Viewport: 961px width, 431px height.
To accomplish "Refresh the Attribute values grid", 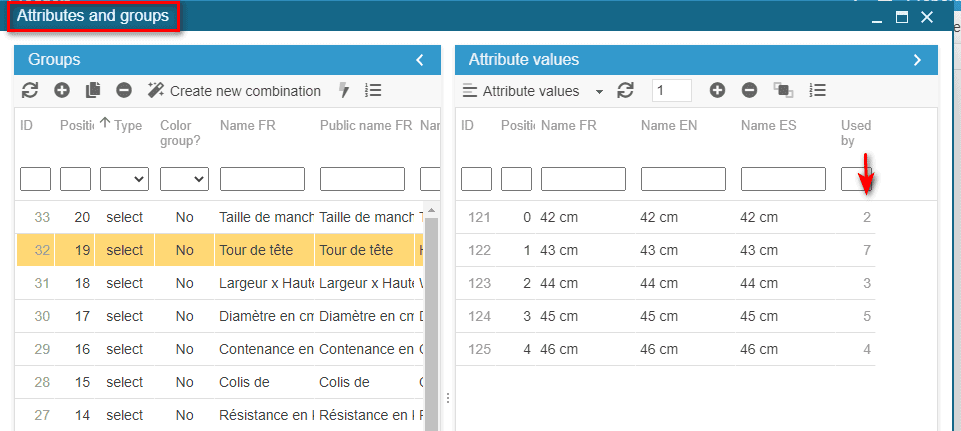I will [x=626, y=91].
